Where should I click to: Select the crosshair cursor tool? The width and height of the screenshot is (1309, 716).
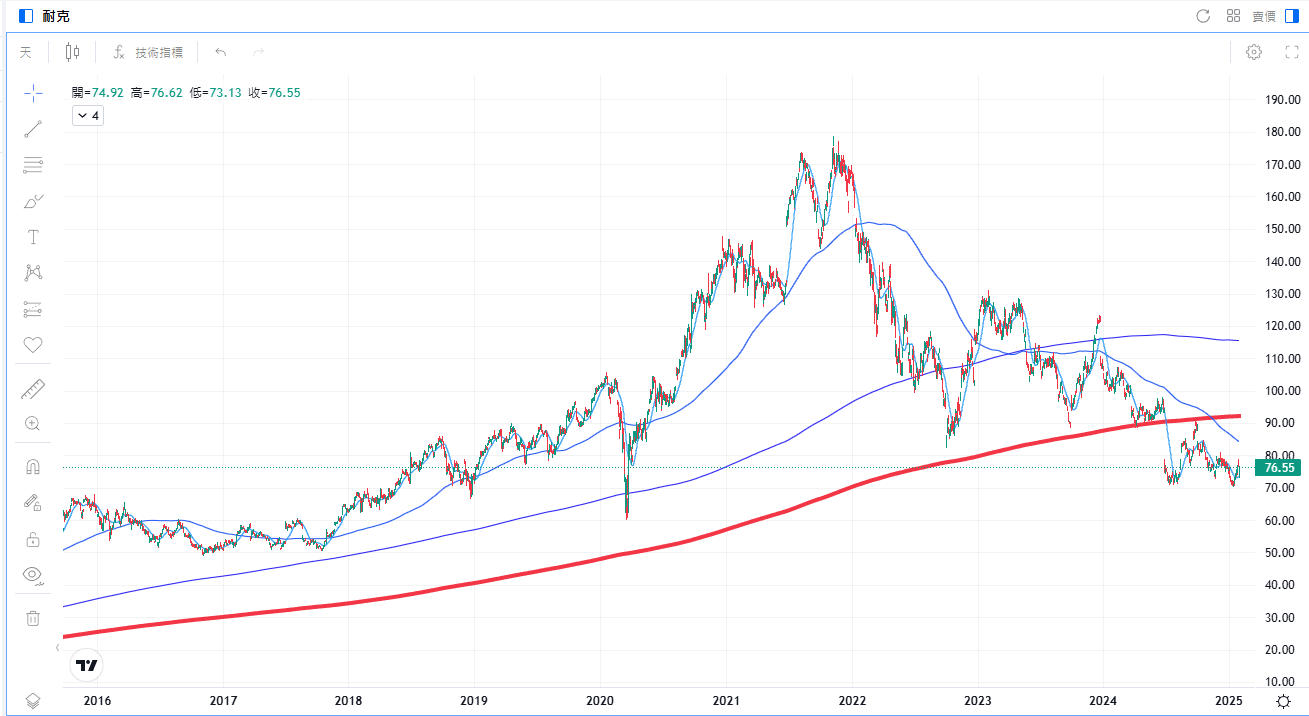(x=33, y=94)
